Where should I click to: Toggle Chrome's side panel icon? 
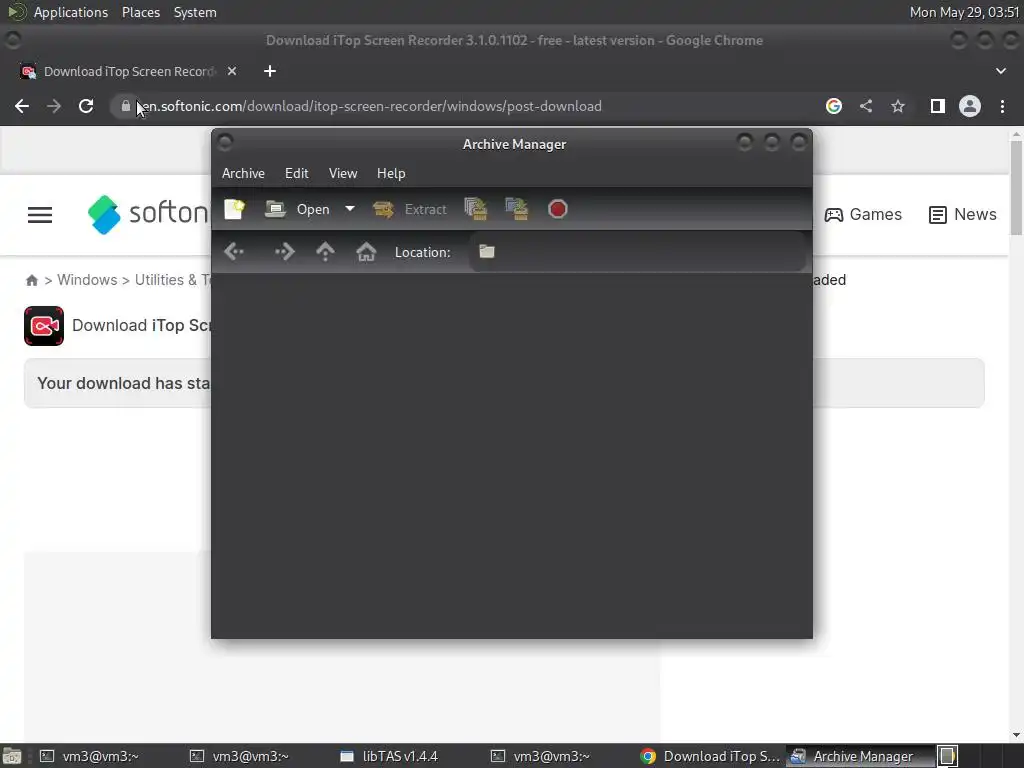click(x=938, y=106)
